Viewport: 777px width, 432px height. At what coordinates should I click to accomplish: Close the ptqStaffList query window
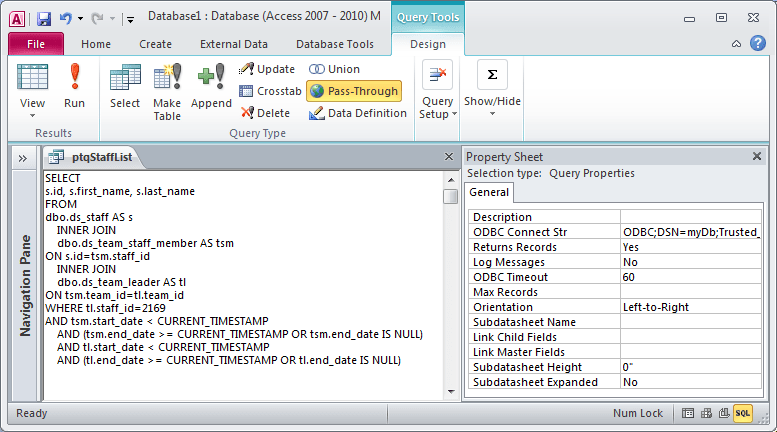pos(448,157)
